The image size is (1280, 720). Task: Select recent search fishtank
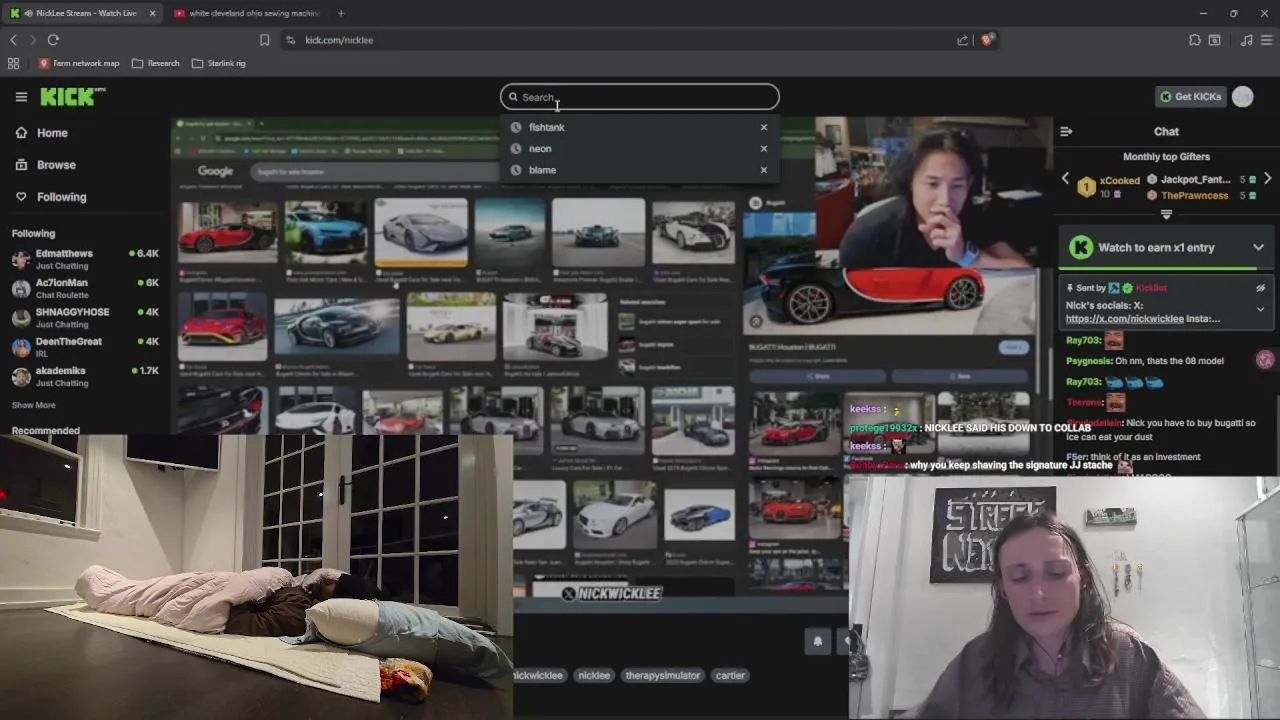click(547, 127)
